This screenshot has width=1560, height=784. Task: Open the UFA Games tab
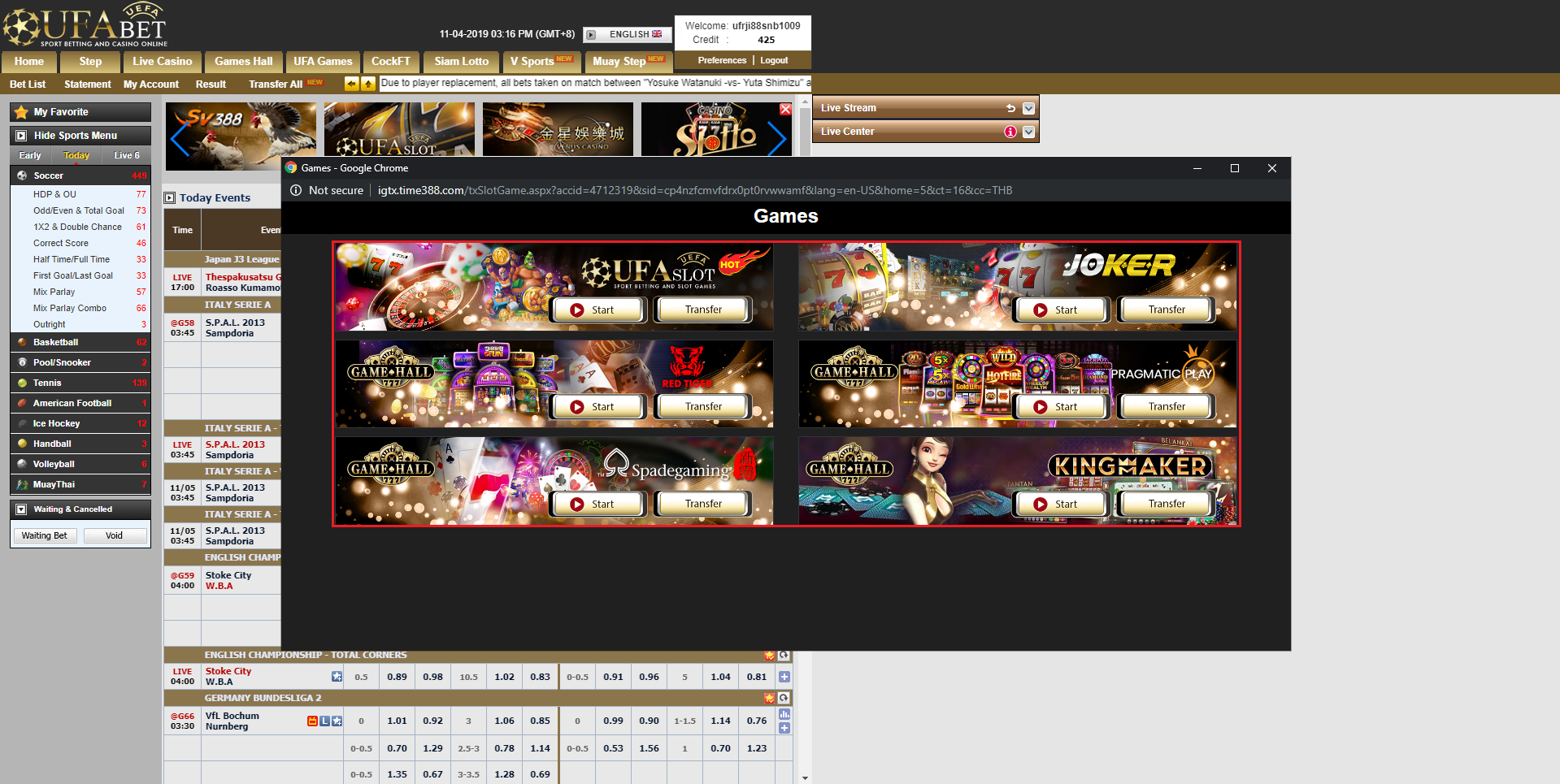(x=323, y=62)
